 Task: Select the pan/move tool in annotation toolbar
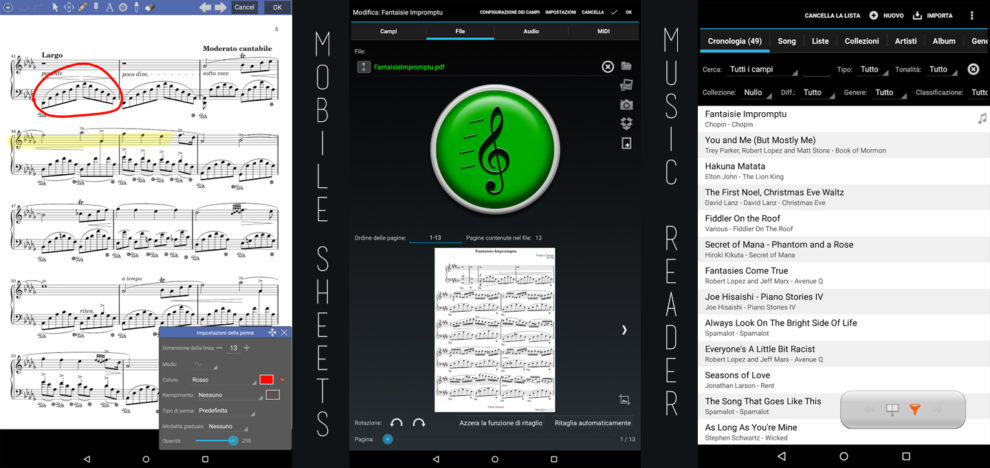point(69,7)
